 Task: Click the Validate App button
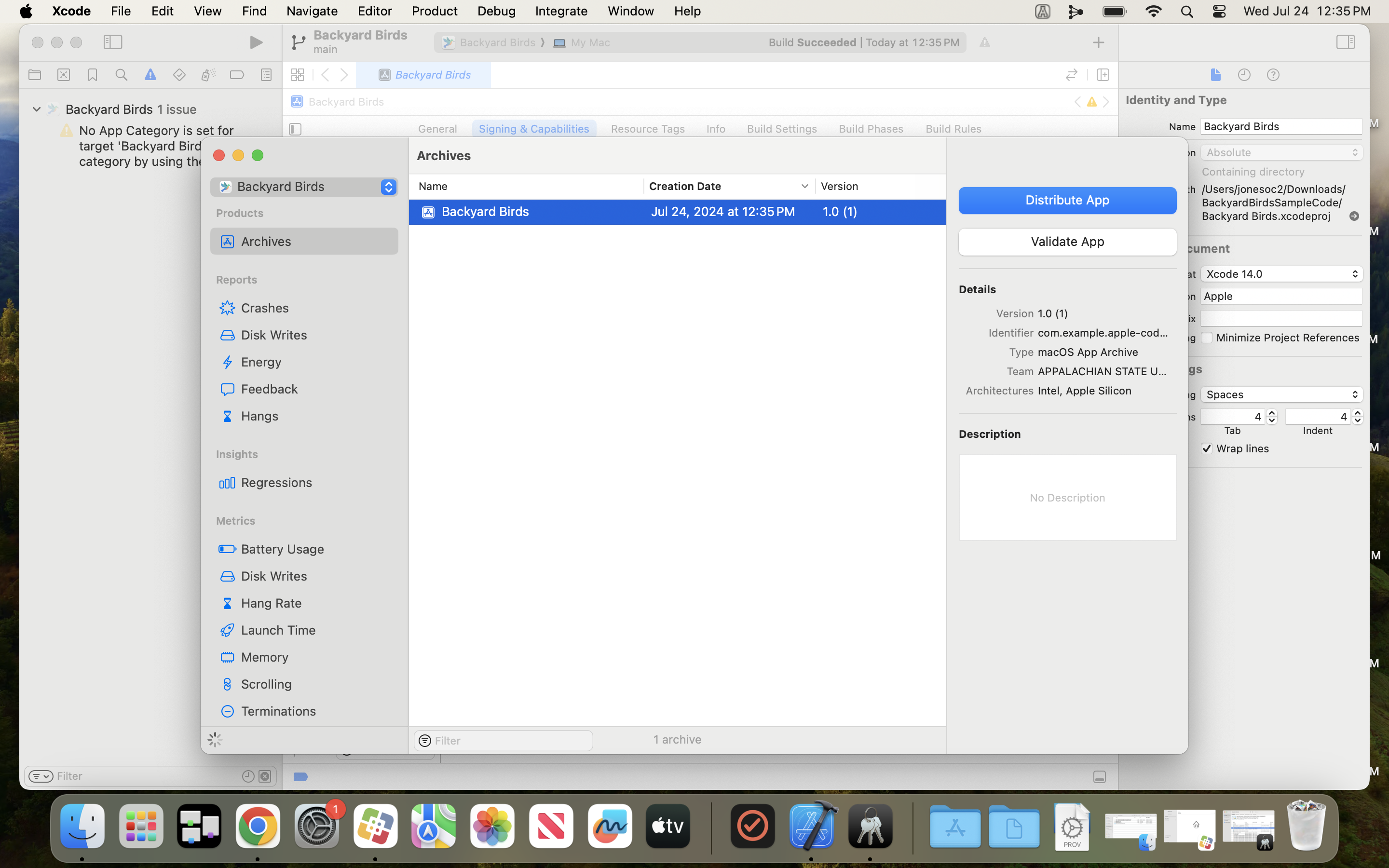tap(1067, 242)
